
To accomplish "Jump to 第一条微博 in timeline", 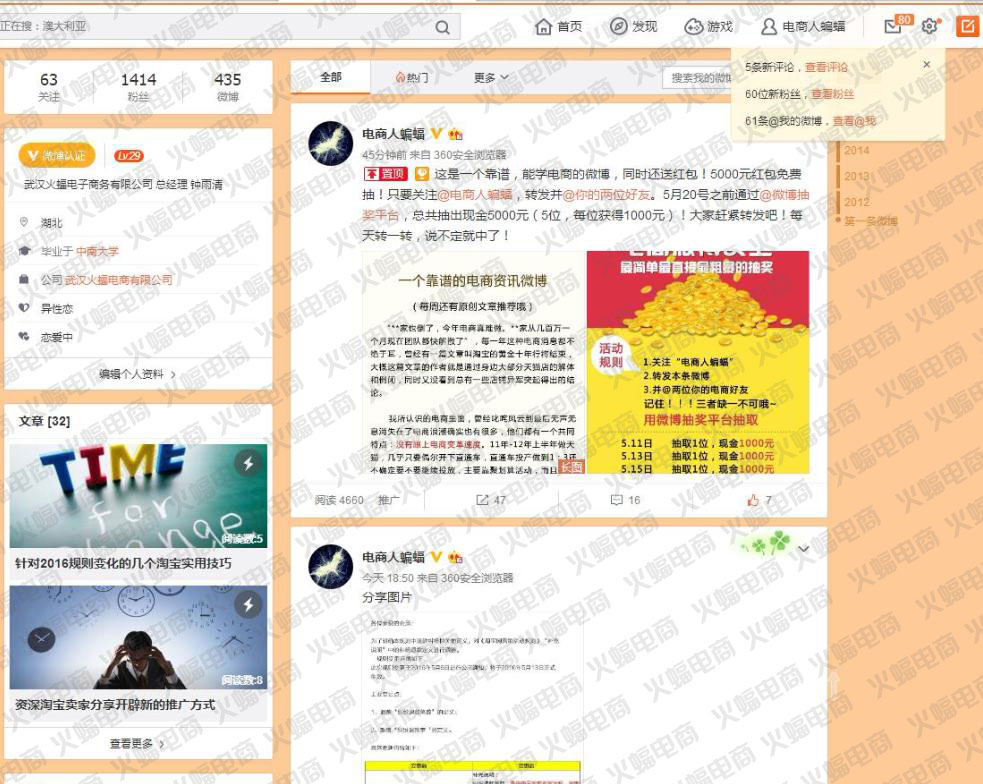I will (870, 221).
